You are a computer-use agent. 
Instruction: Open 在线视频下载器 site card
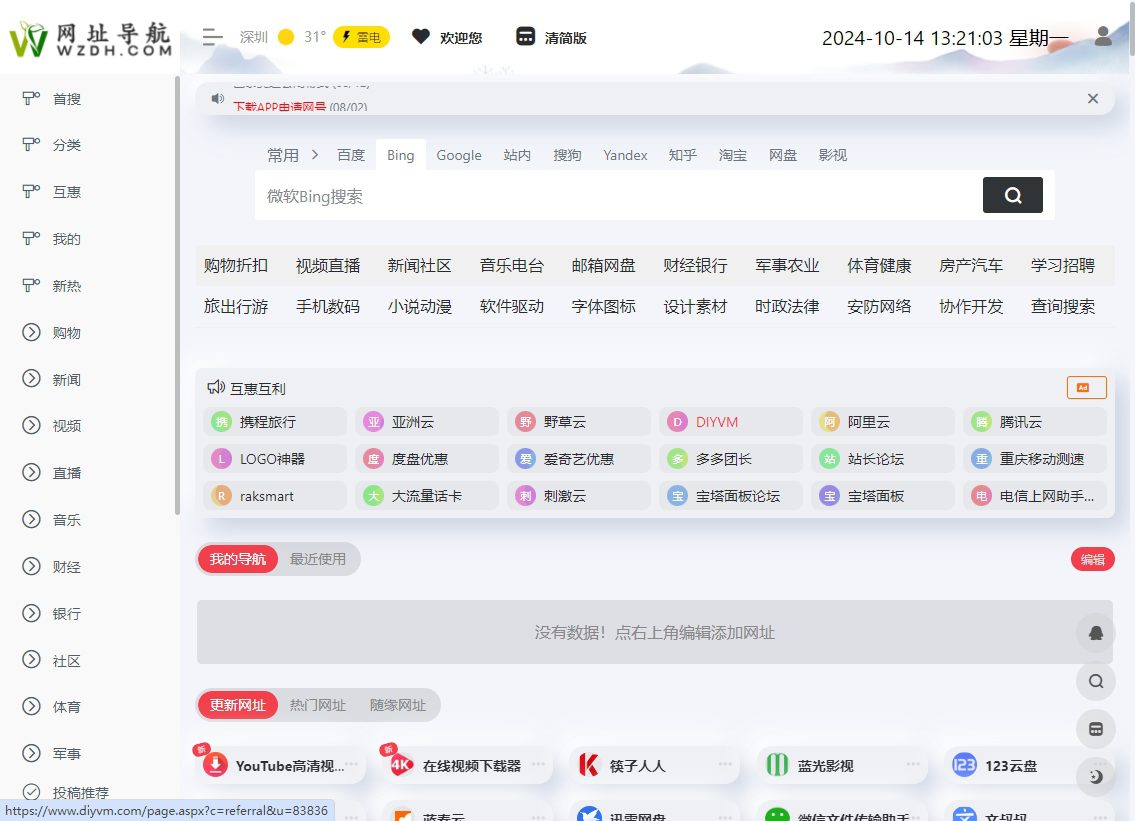click(468, 765)
